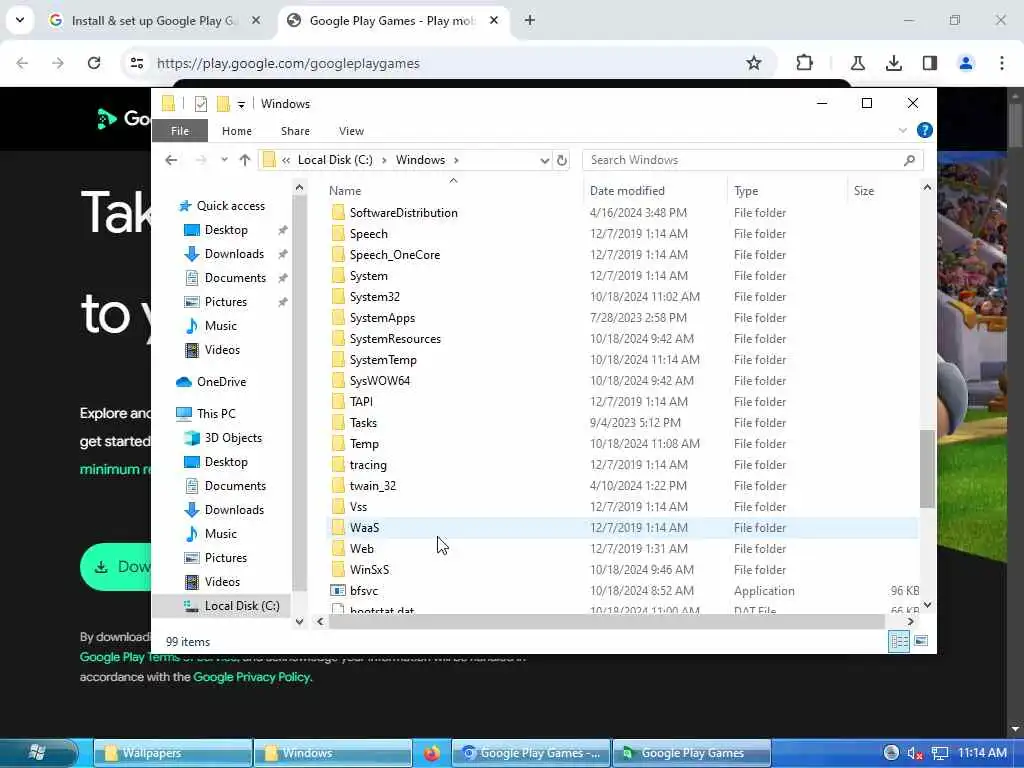Click muted volume tray icon
This screenshot has width=1024, height=768.
914,753
